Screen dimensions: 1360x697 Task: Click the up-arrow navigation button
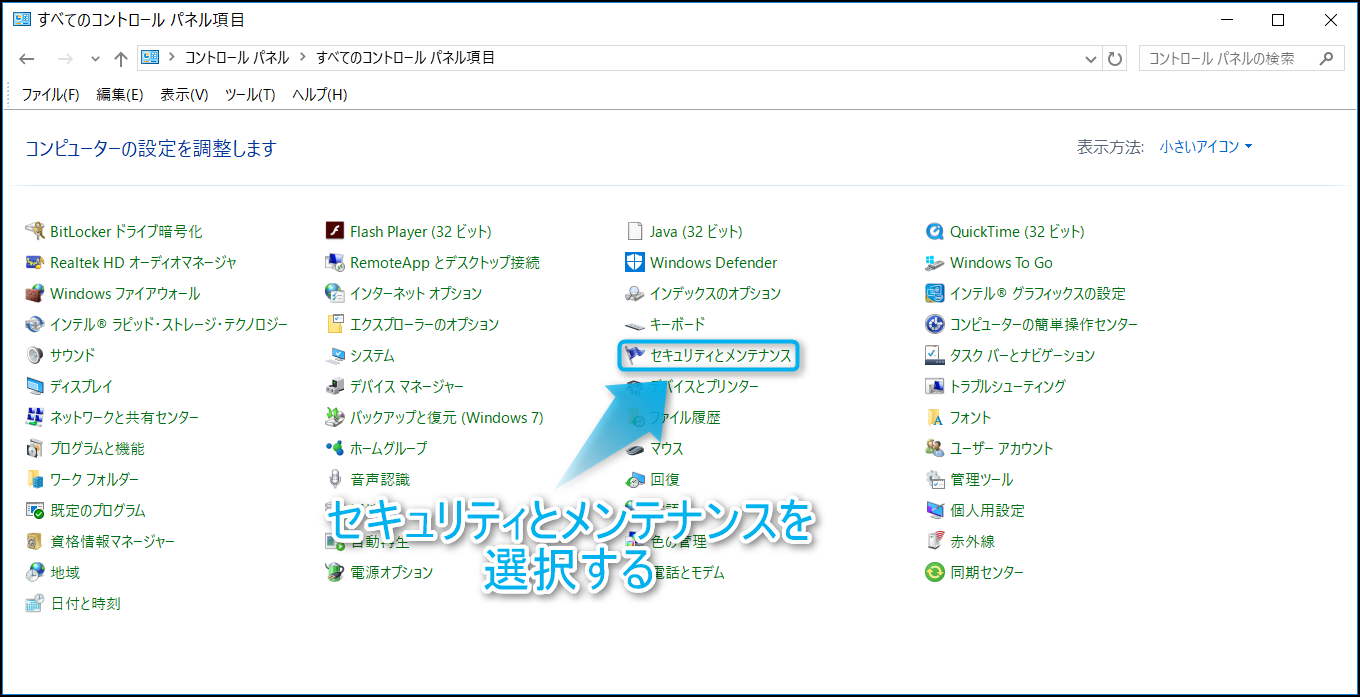pos(121,59)
